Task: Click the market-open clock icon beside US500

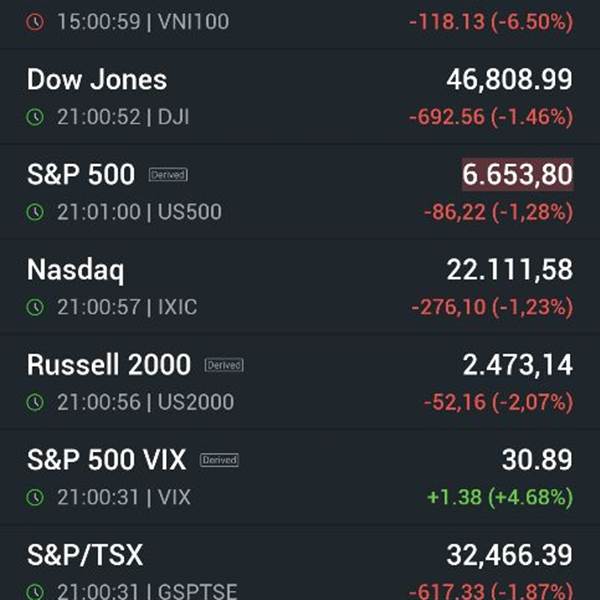Action: click(35, 212)
